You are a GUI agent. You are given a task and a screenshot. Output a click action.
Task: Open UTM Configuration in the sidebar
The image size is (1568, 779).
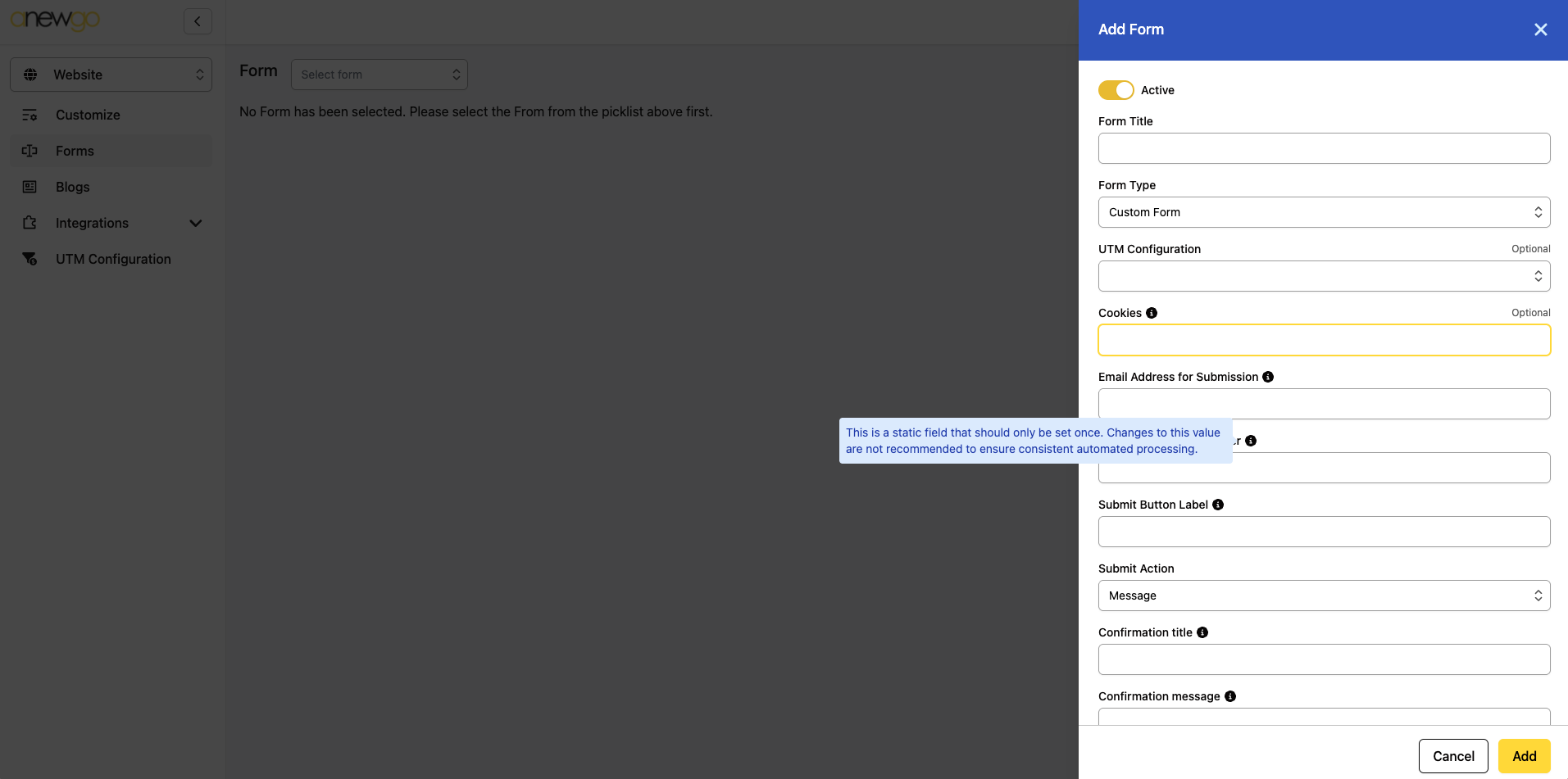113,259
